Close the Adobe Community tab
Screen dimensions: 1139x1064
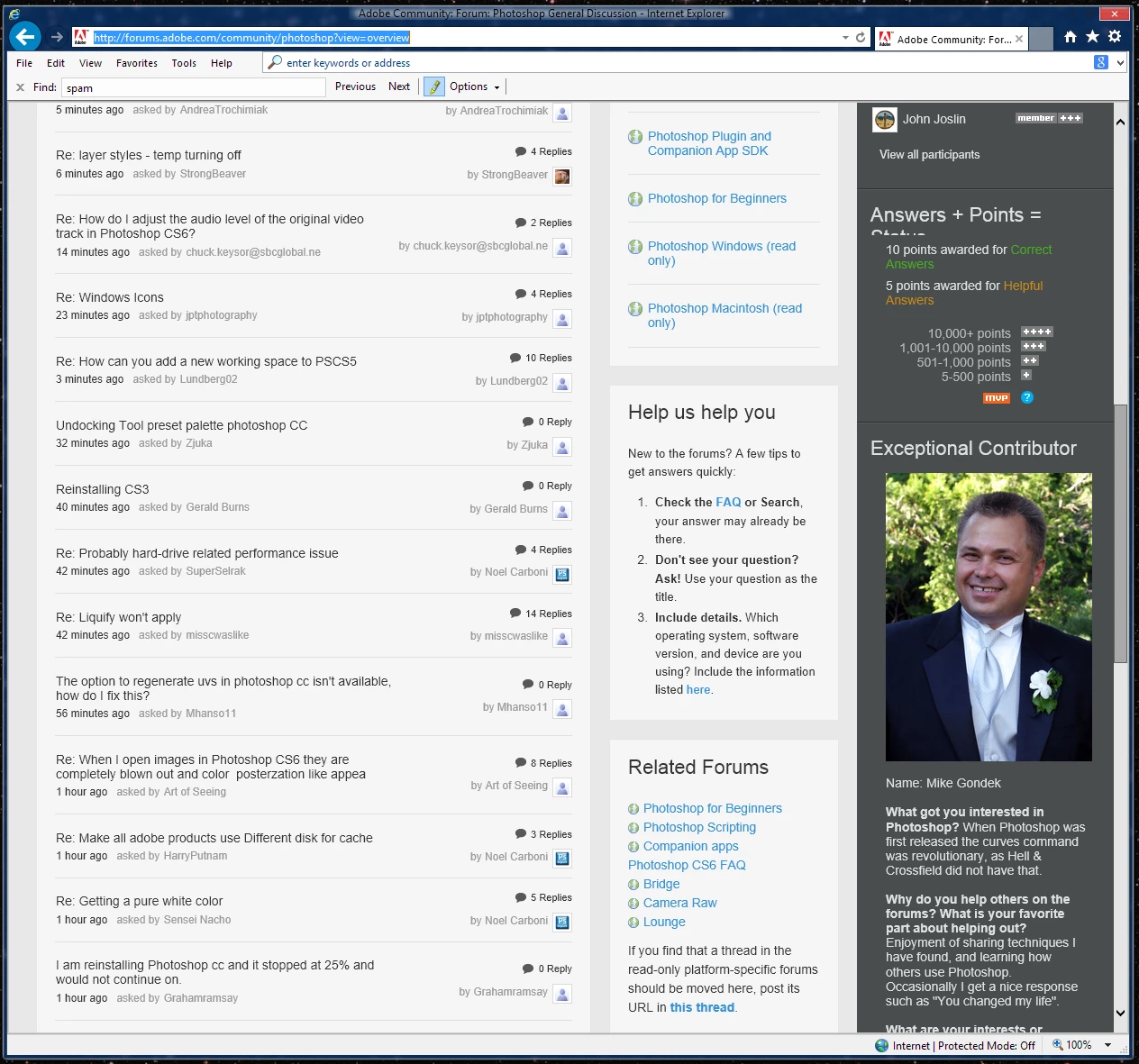(x=1019, y=39)
